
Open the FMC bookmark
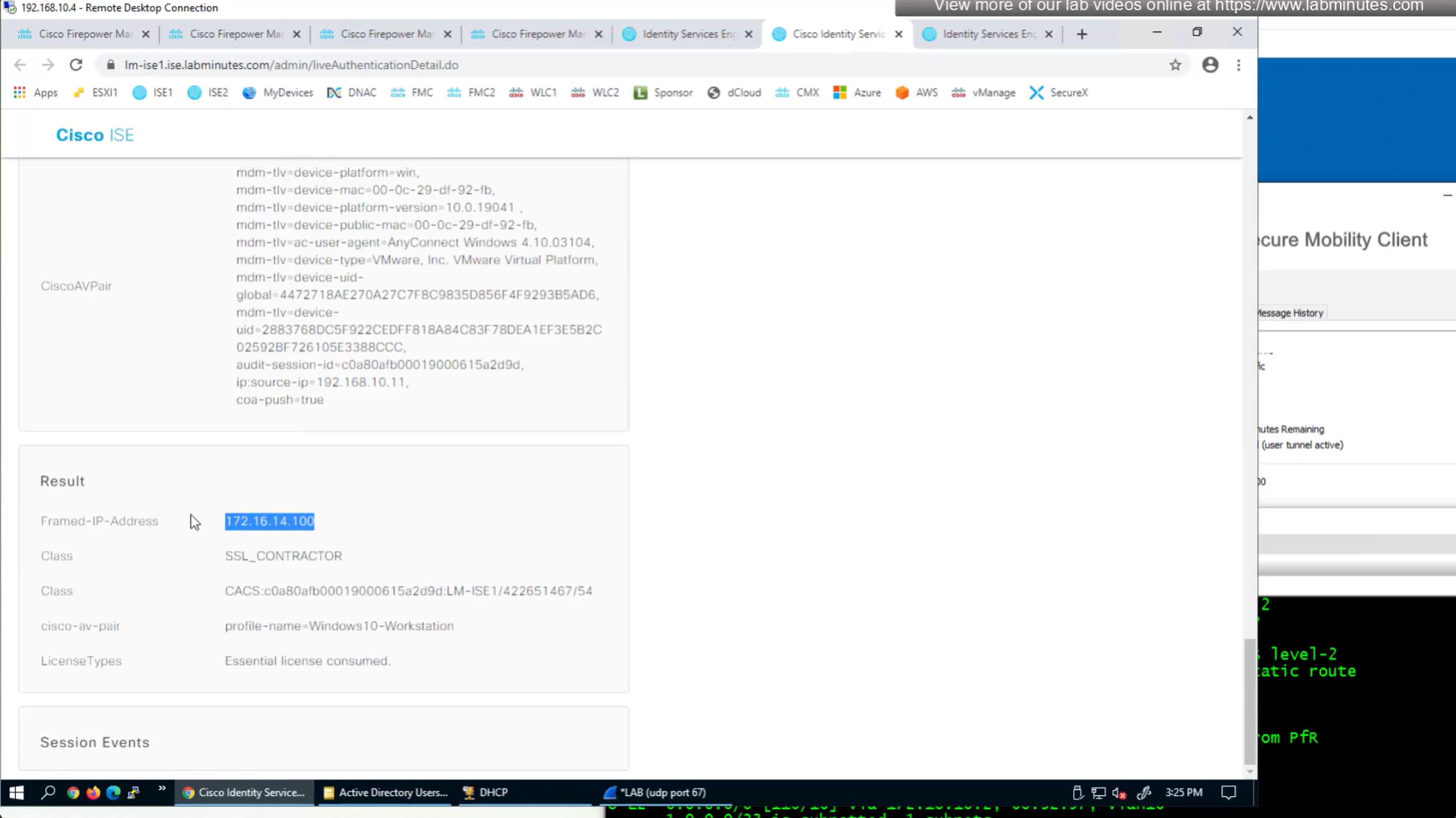pos(413,92)
